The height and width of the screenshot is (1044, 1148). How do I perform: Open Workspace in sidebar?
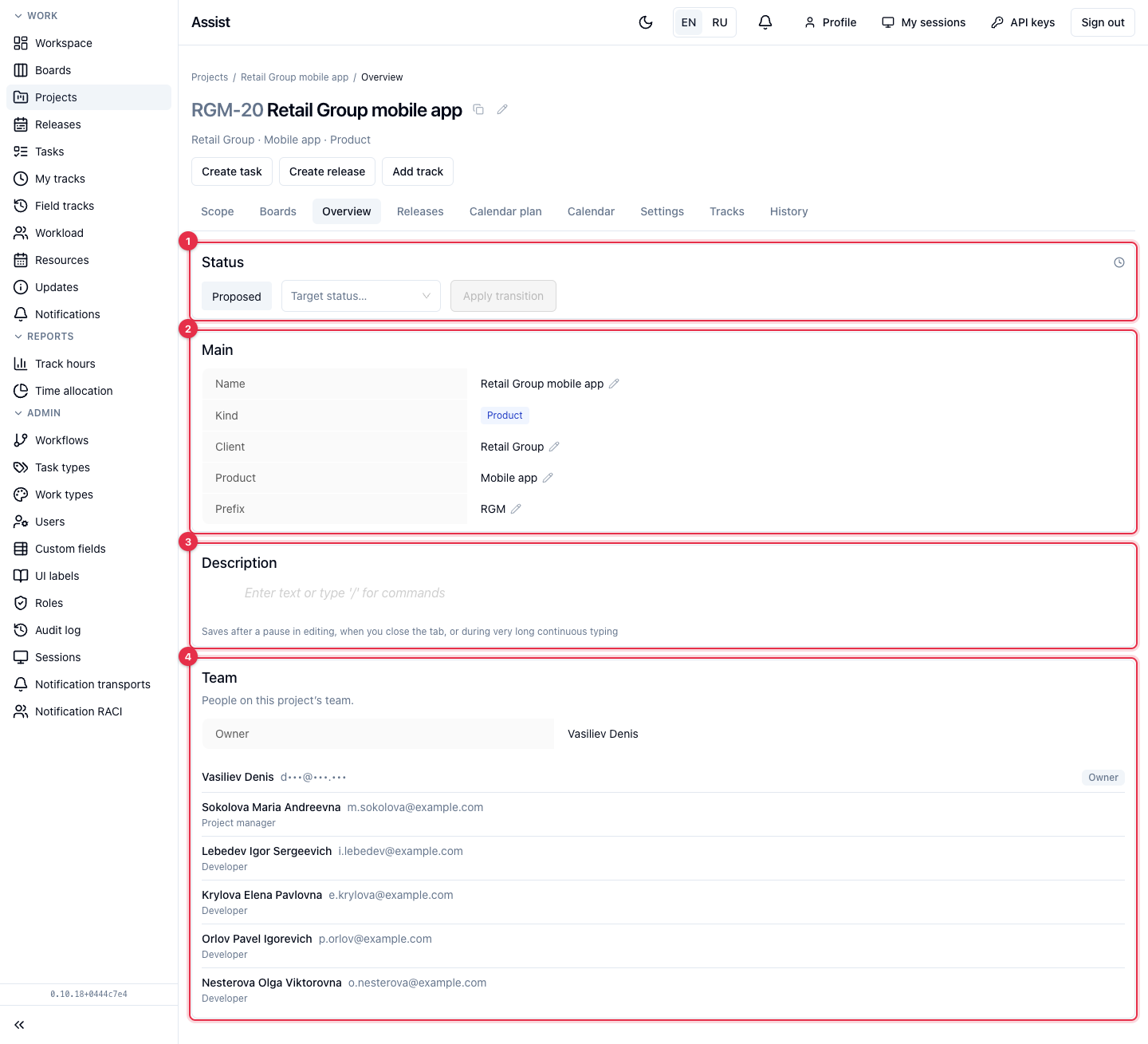pyautogui.click(x=88, y=43)
